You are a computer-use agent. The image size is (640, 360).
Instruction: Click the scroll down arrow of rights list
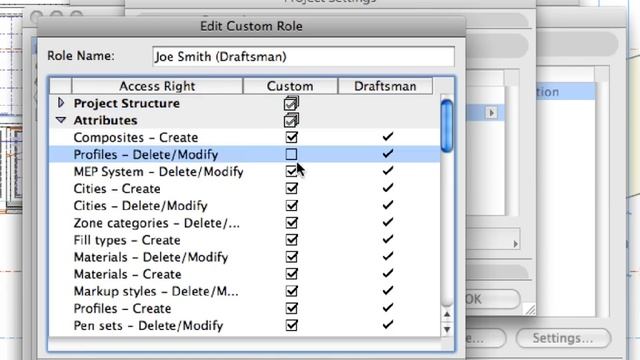point(447,329)
